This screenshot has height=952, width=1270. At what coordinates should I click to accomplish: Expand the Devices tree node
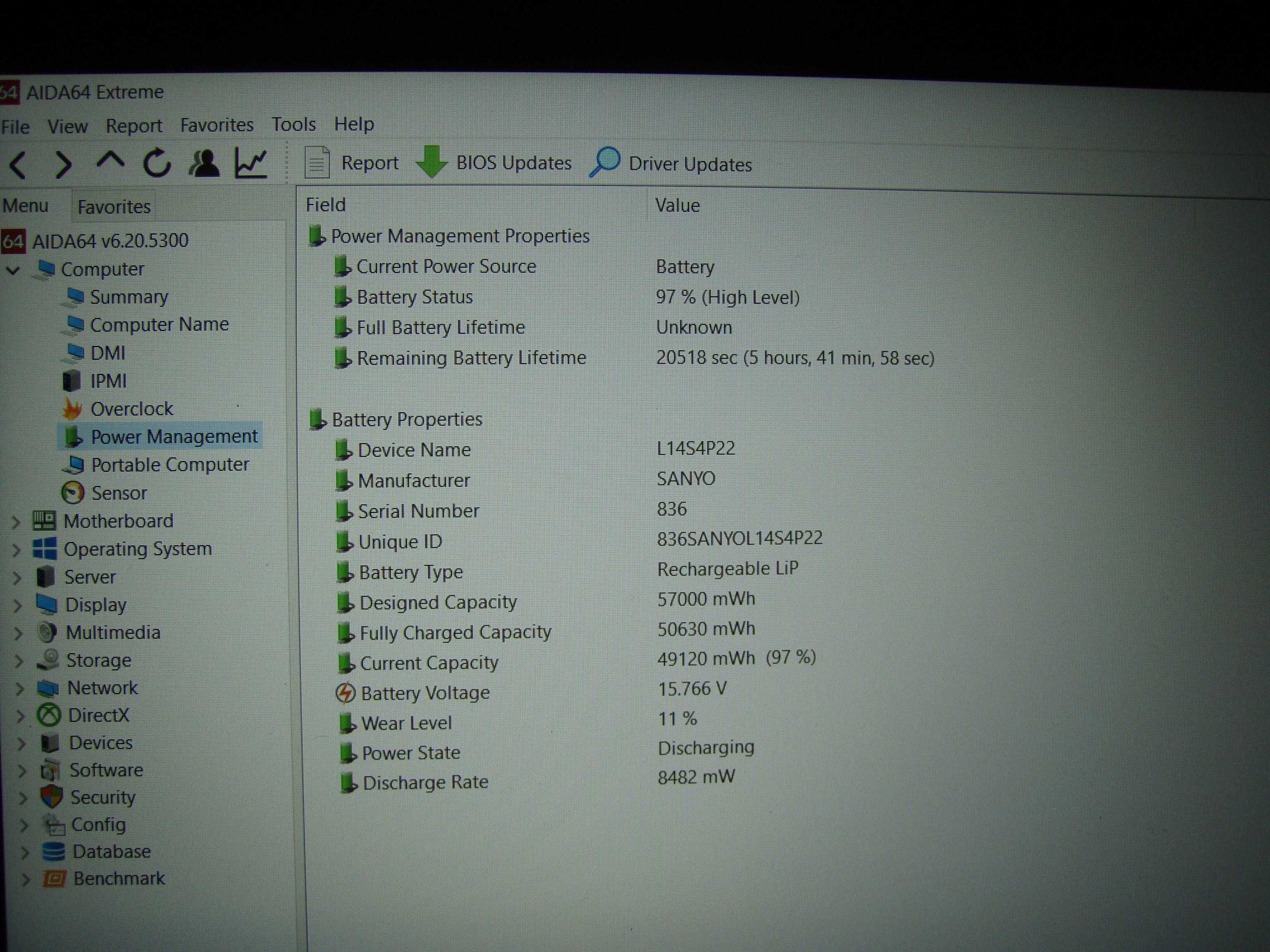pyautogui.click(x=21, y=744)
